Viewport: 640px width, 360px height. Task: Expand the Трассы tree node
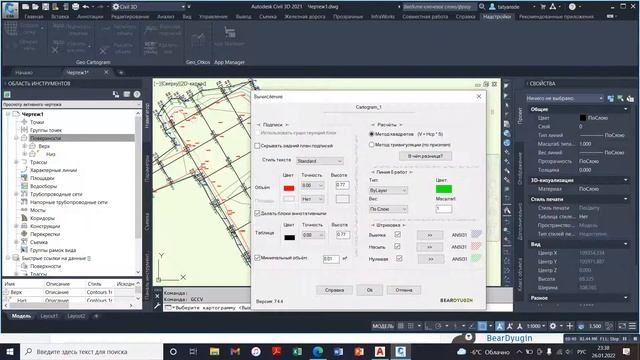pos(16,162)
